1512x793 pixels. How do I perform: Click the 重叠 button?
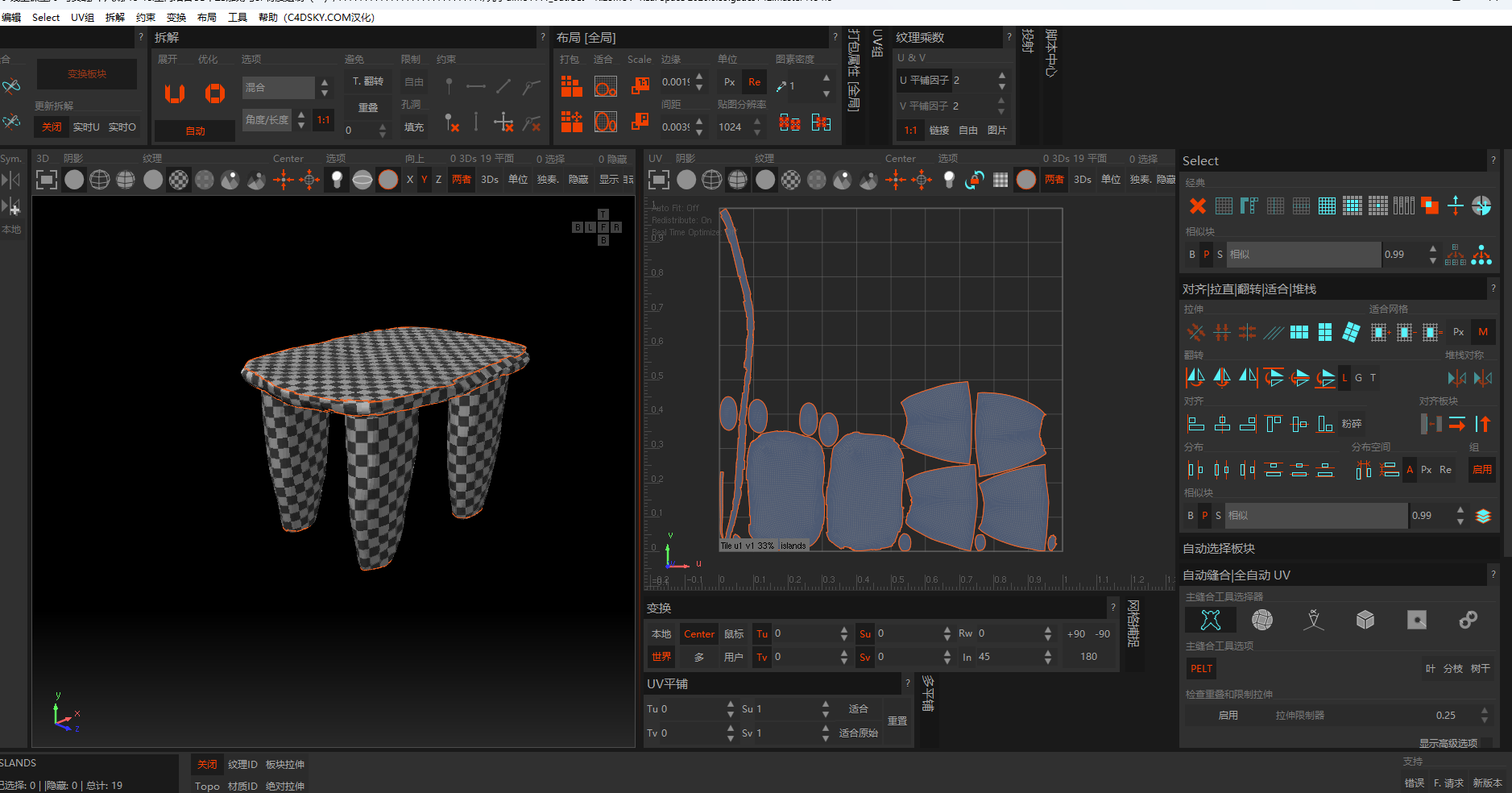coord(368,107)
